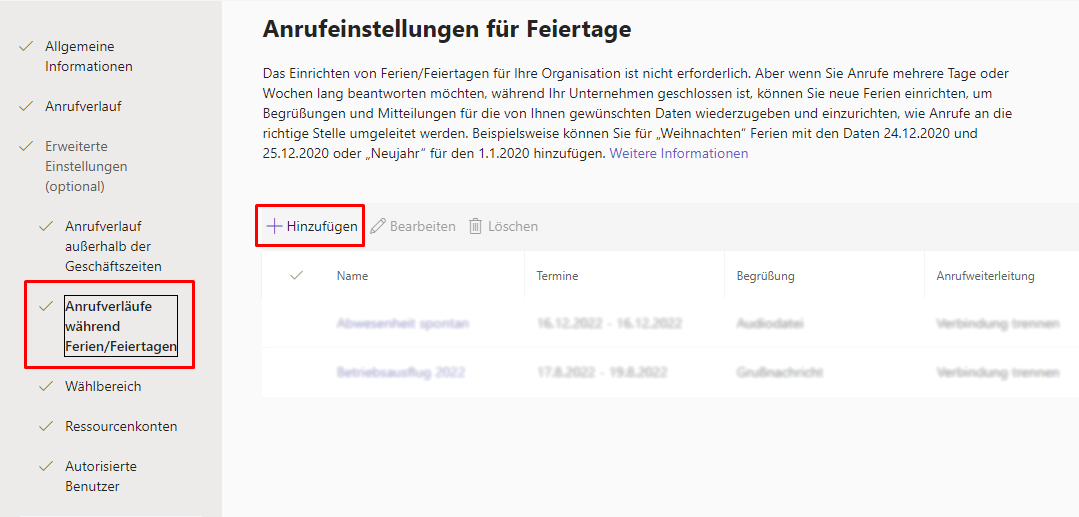Open the Betriebsausflug 2022 entry
This screenshot has height=517, width=1079.
click(400, 372)
